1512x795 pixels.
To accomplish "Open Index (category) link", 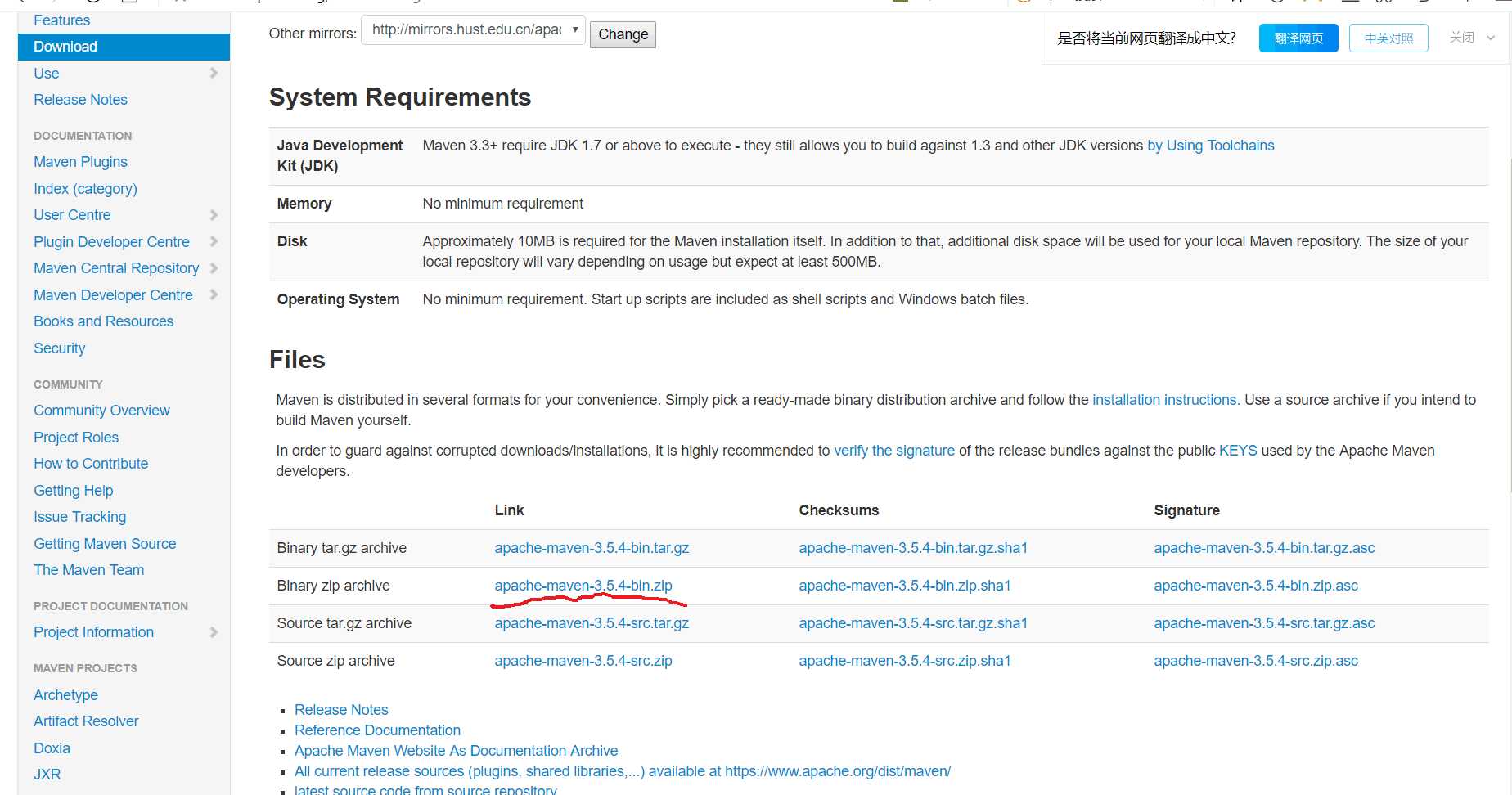I will pyautogui.click(x=85, y=189).
